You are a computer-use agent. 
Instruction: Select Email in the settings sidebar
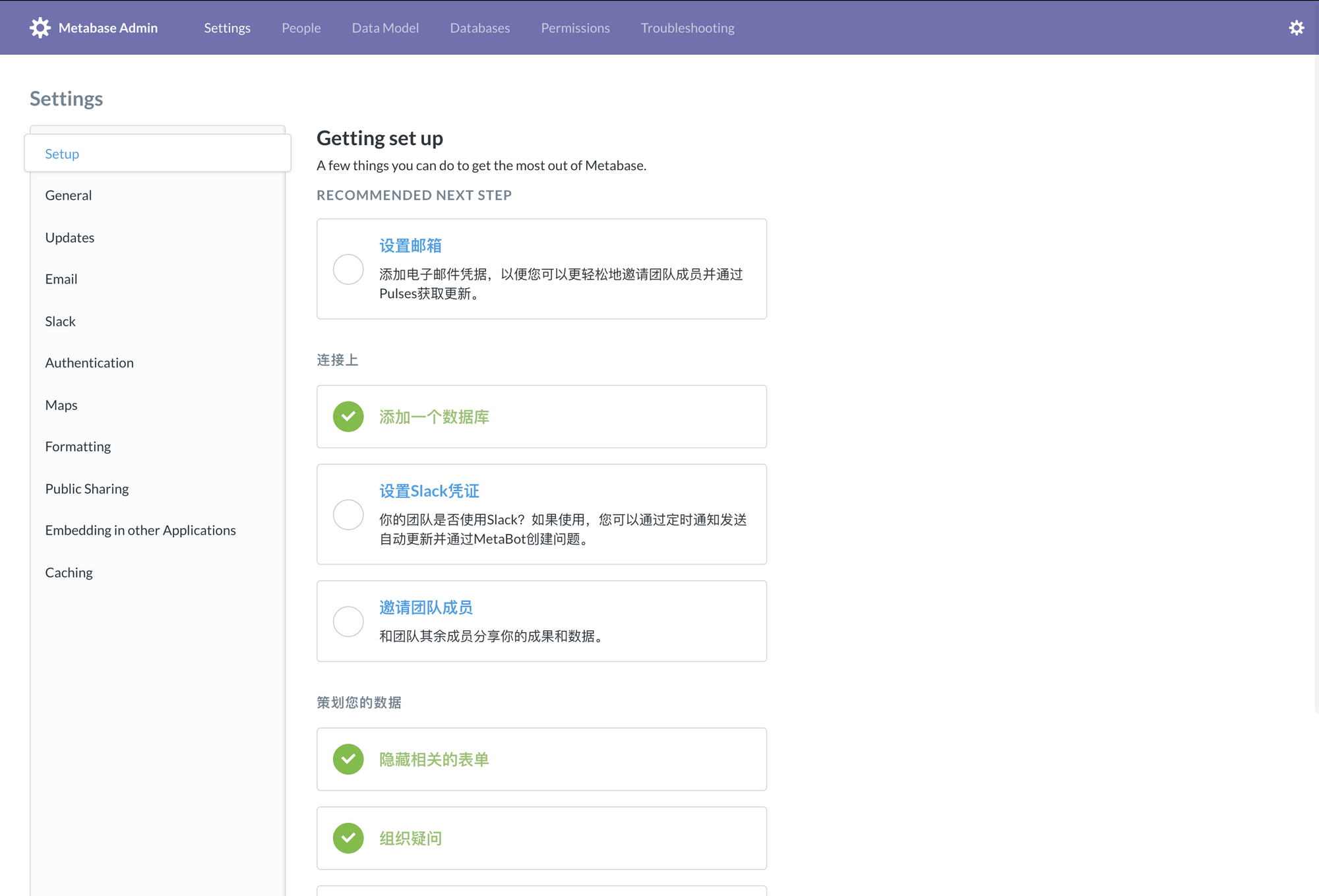coord(61,280)
